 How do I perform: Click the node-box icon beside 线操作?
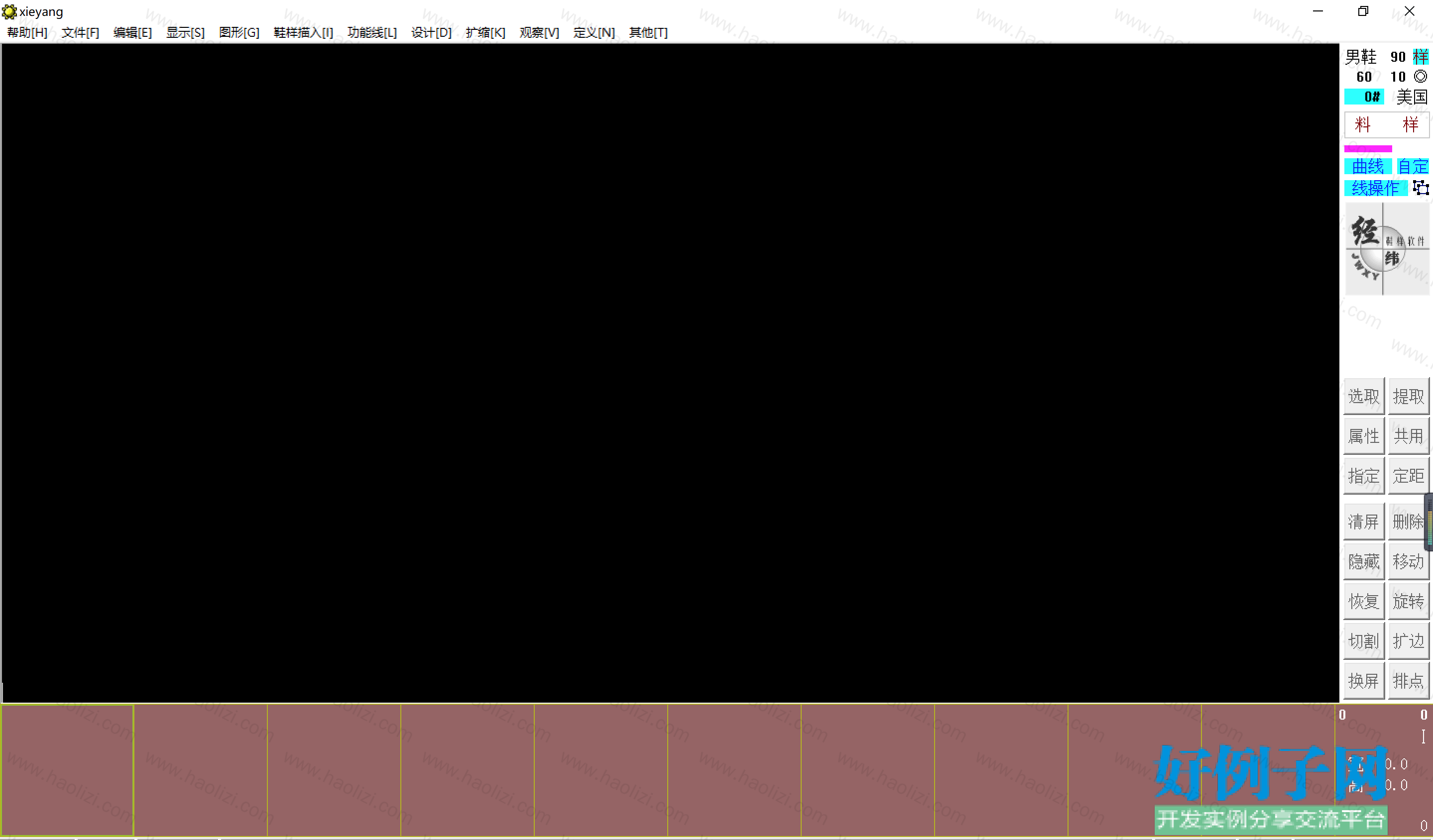(1421, 188)
